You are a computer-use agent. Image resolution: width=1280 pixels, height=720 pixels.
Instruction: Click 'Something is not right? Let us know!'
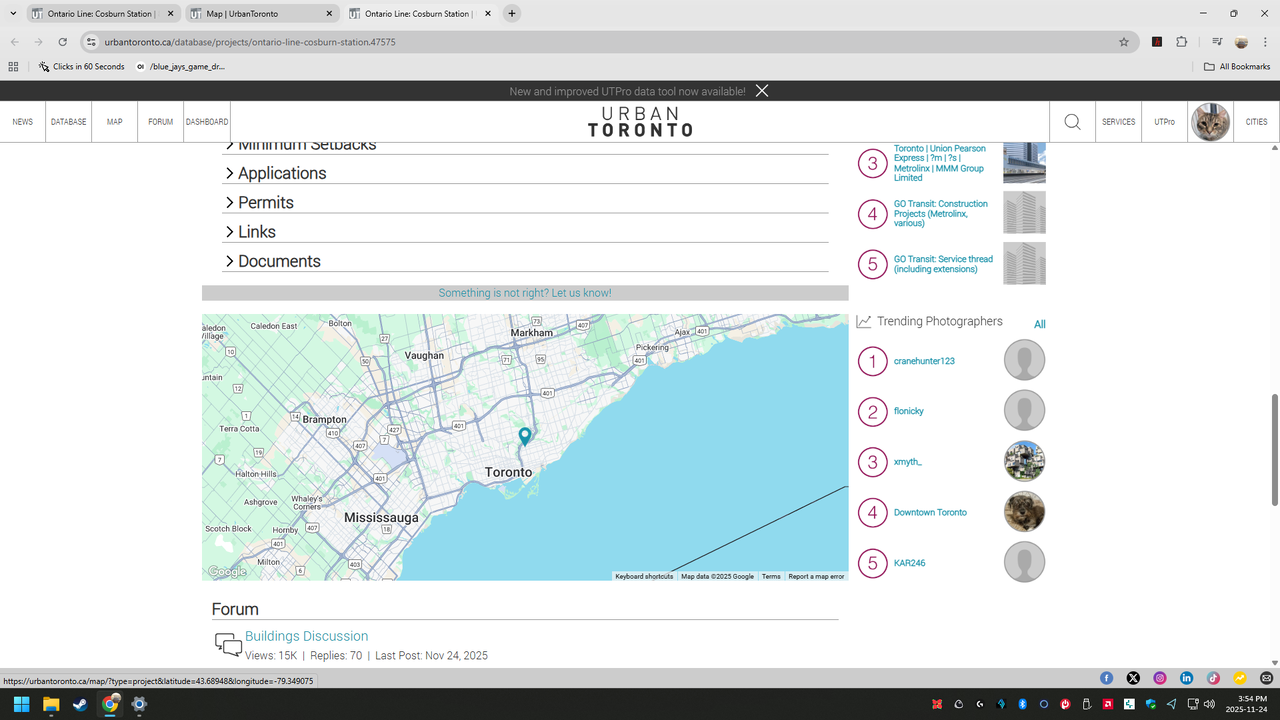[x=525, y=293]
